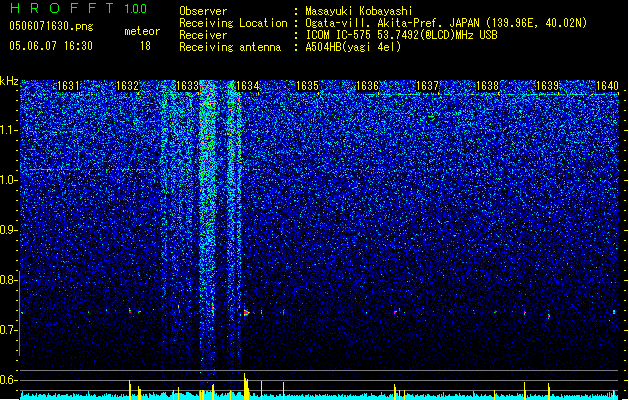629x400 pixels.
Task: Click the Ogata-vill. Akita-Pref. JAPAN location text
Action: (446, 23)
